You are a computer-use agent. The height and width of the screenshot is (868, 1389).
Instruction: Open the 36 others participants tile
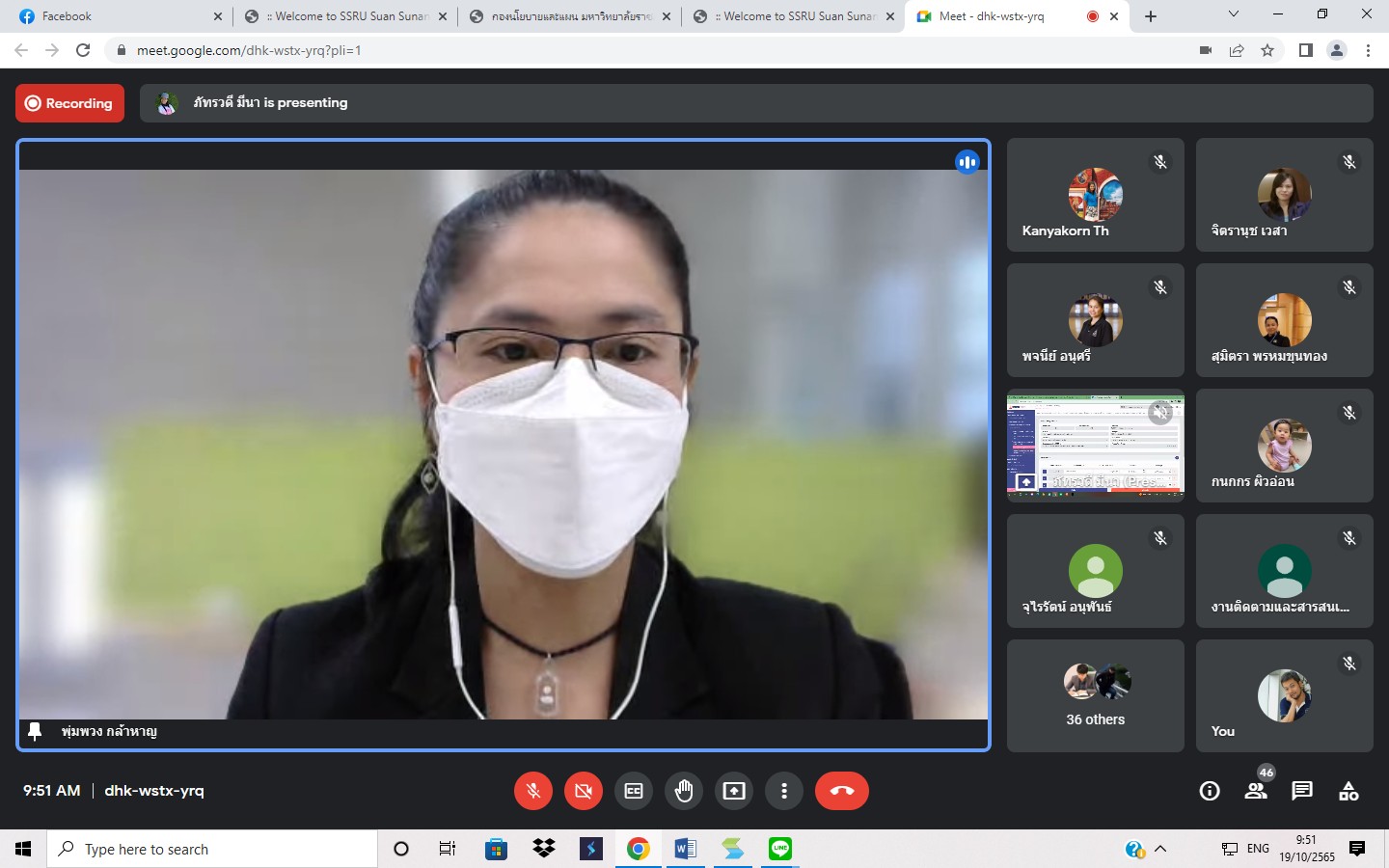tap(1095, 695)
